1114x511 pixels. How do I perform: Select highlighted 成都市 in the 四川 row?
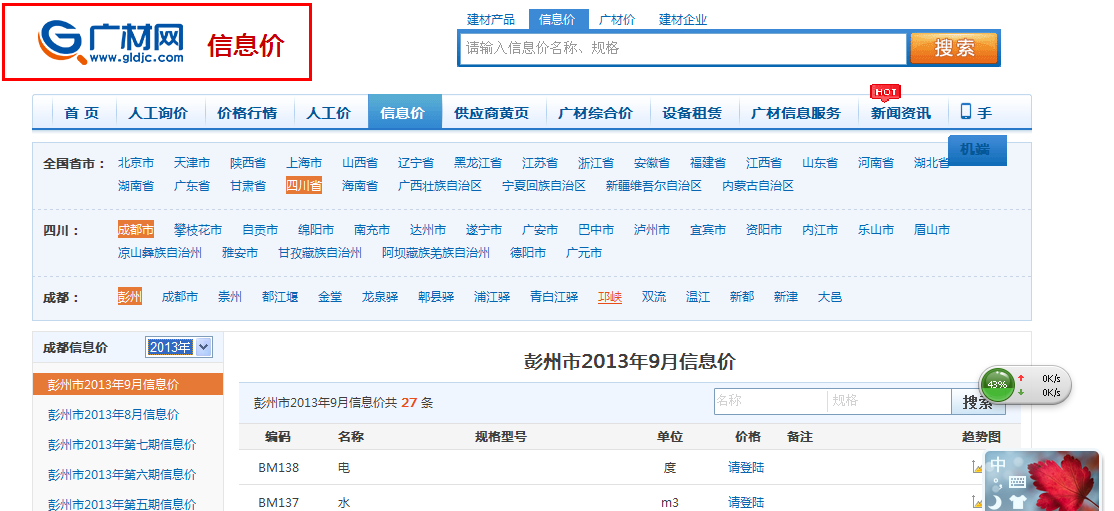click(136, 230)
